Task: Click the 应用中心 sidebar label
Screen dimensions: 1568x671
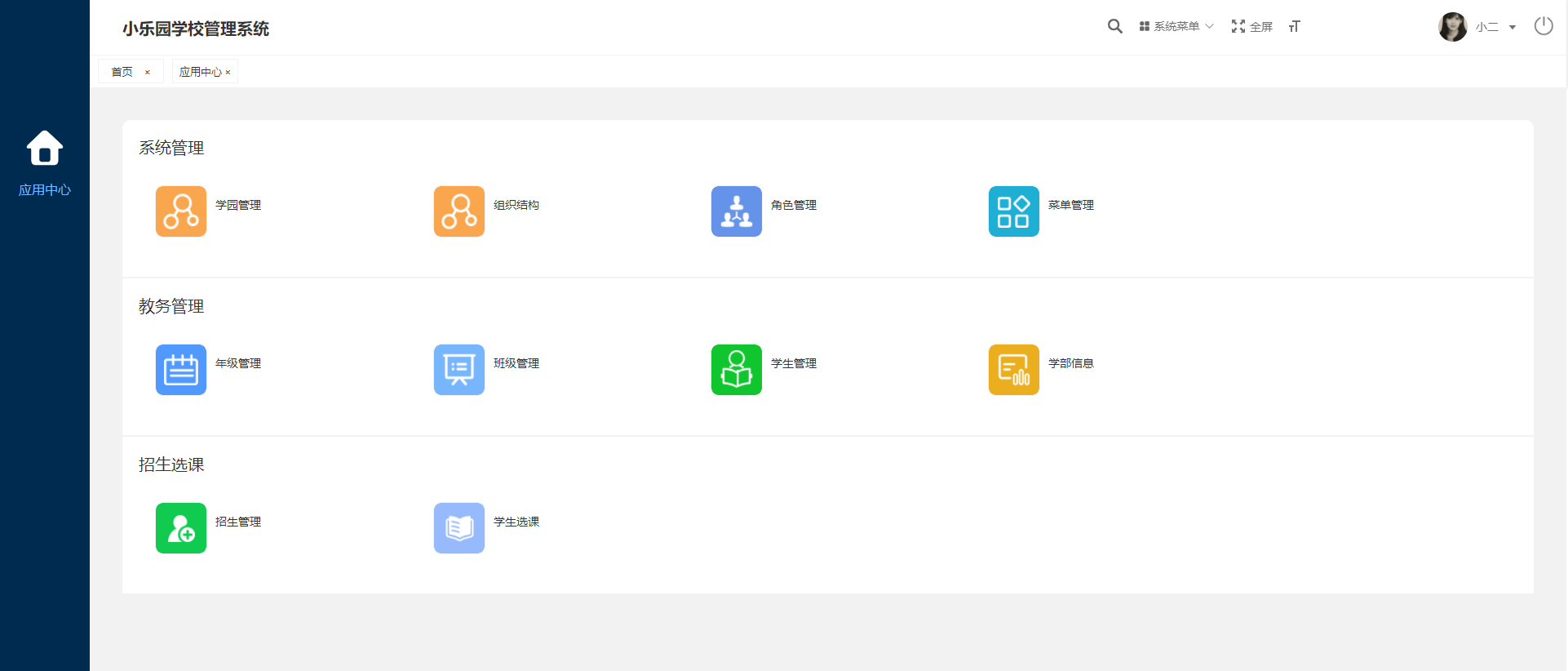Action: point(45,190)
